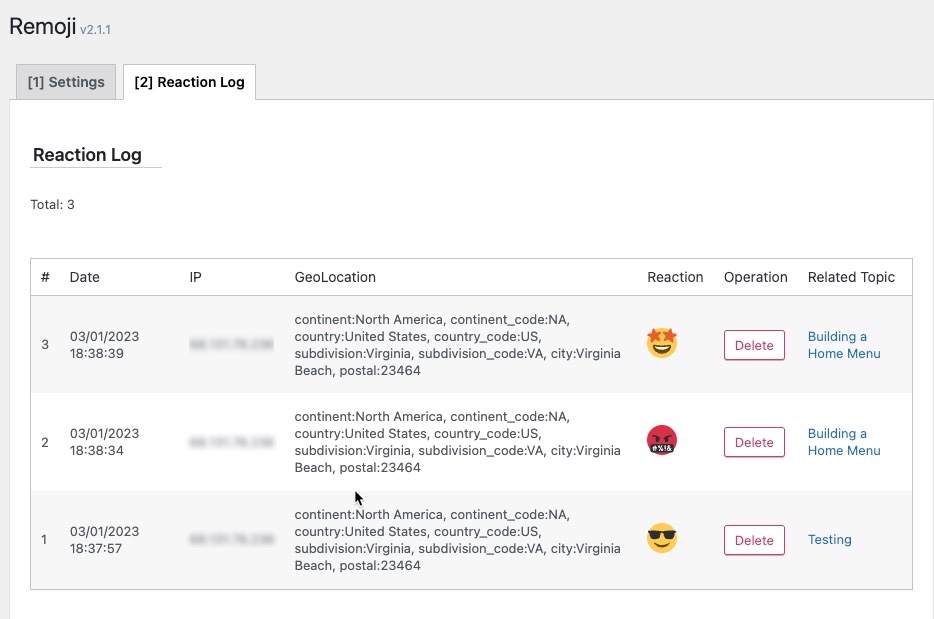Click the Reaction Log section heading
The height and width of the screenshot is (619, 934).
pos(87,155)
